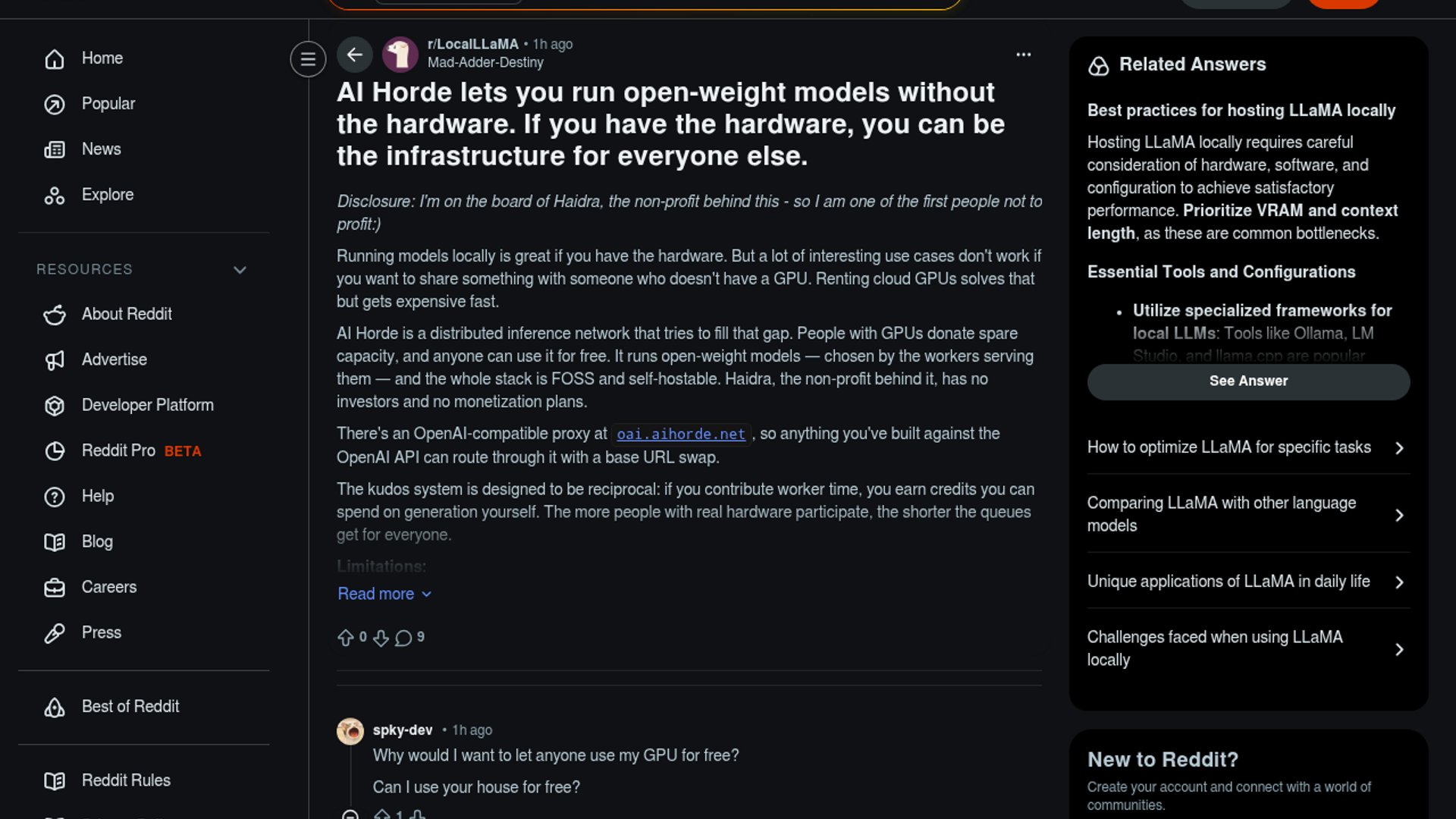Open spky-dev's user profile

point(403,730)
